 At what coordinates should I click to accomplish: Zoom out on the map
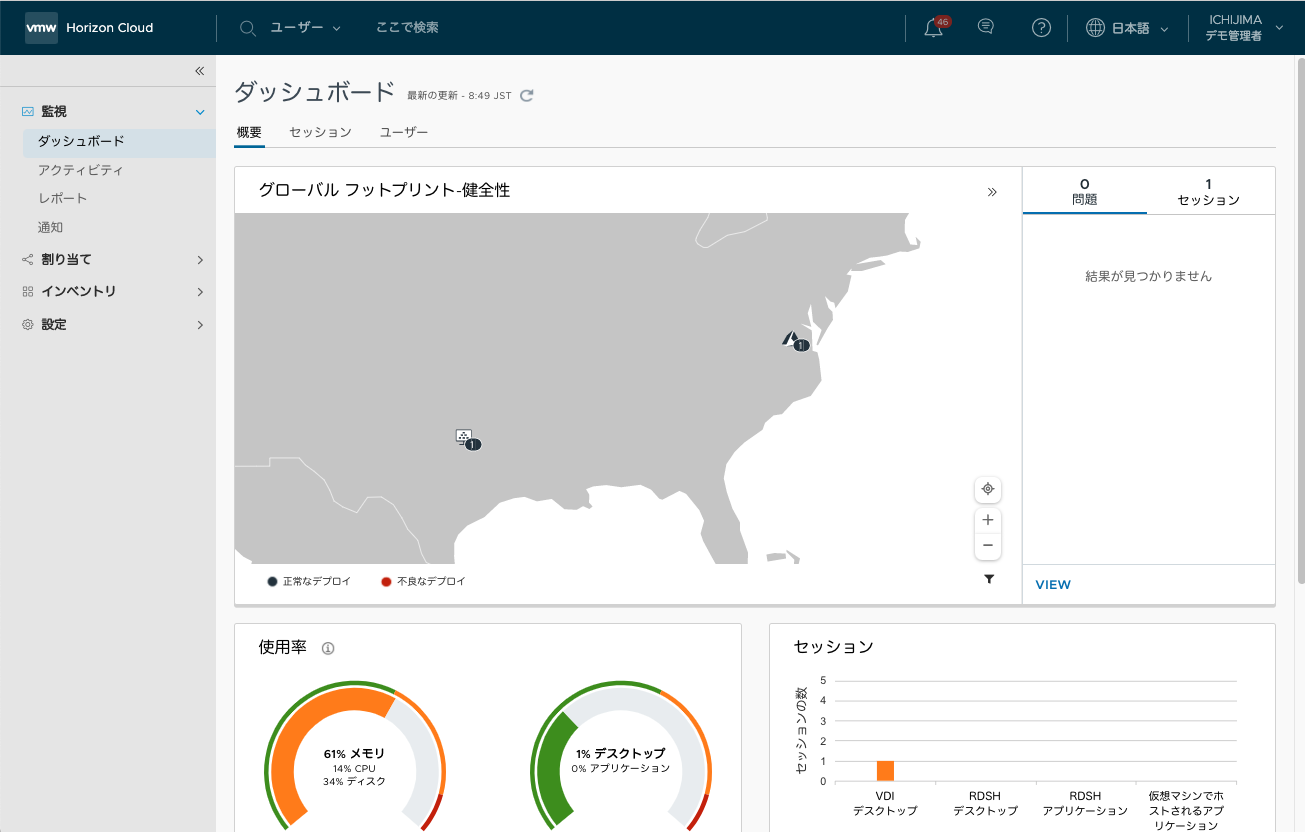coord(988,546)
